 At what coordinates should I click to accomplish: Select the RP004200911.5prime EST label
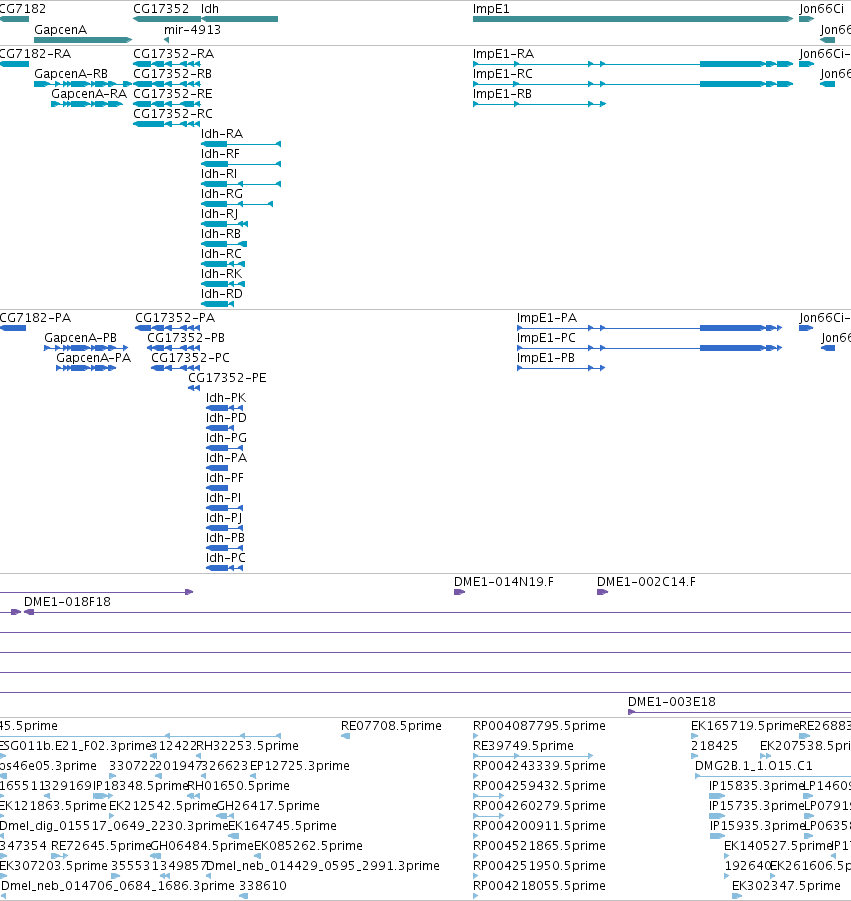(540, 826)
